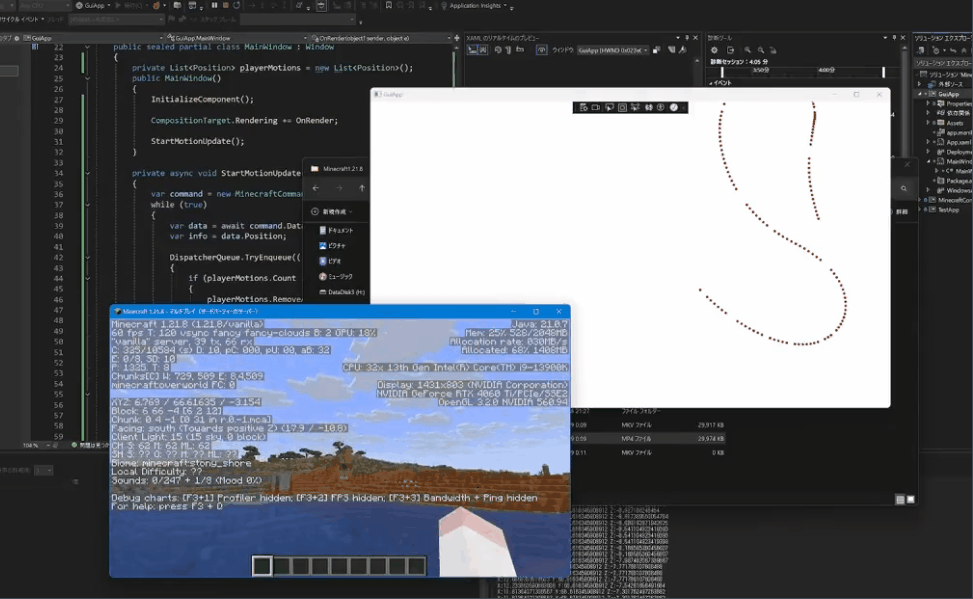The width and height of the screenshot is (973, 599).
Task: Select ライフサイクル イベント dropdown in debug toolbar
Action: click(x=22, y=20)
